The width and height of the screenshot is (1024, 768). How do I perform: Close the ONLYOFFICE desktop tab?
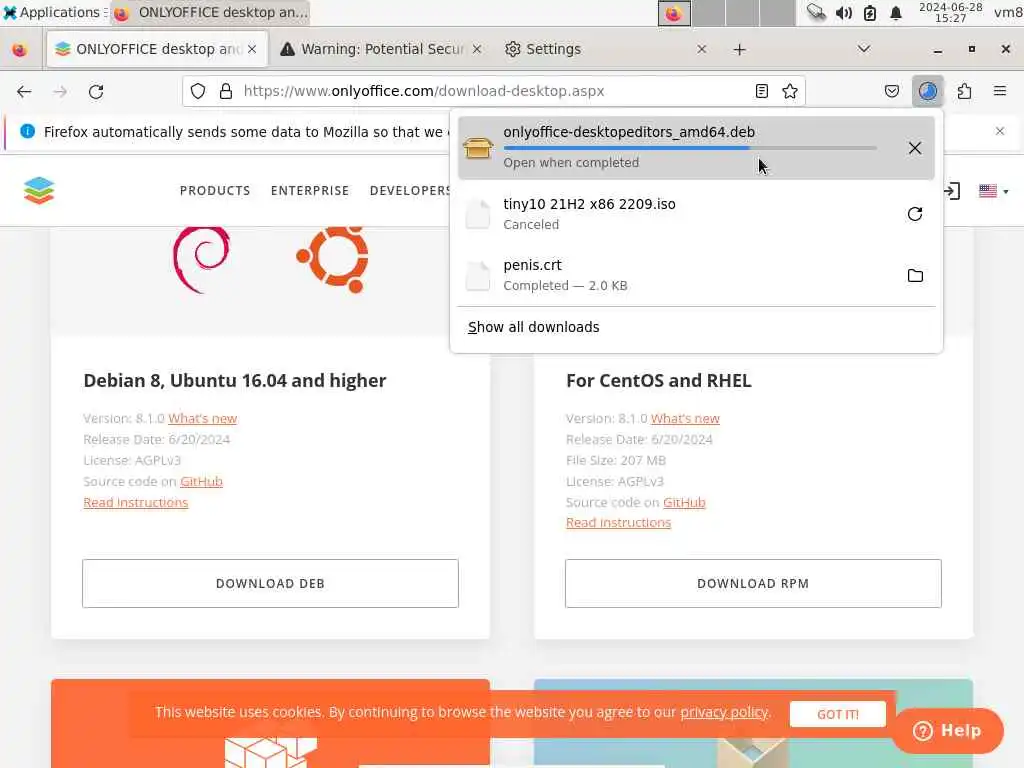[x=252, y=50]
